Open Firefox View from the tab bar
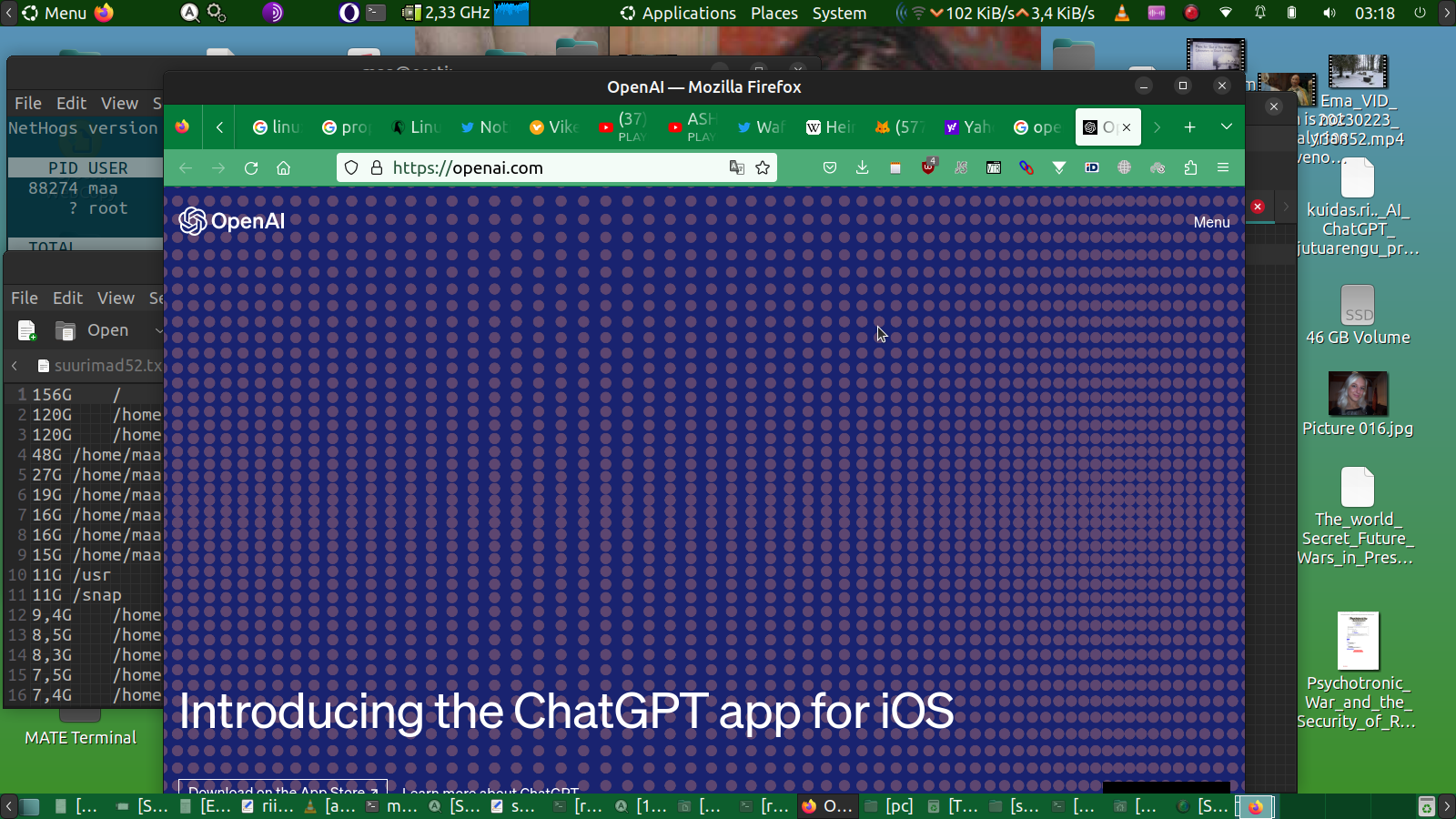Image resolution: width=1456 pixels, height=819 pixels. 183,127
